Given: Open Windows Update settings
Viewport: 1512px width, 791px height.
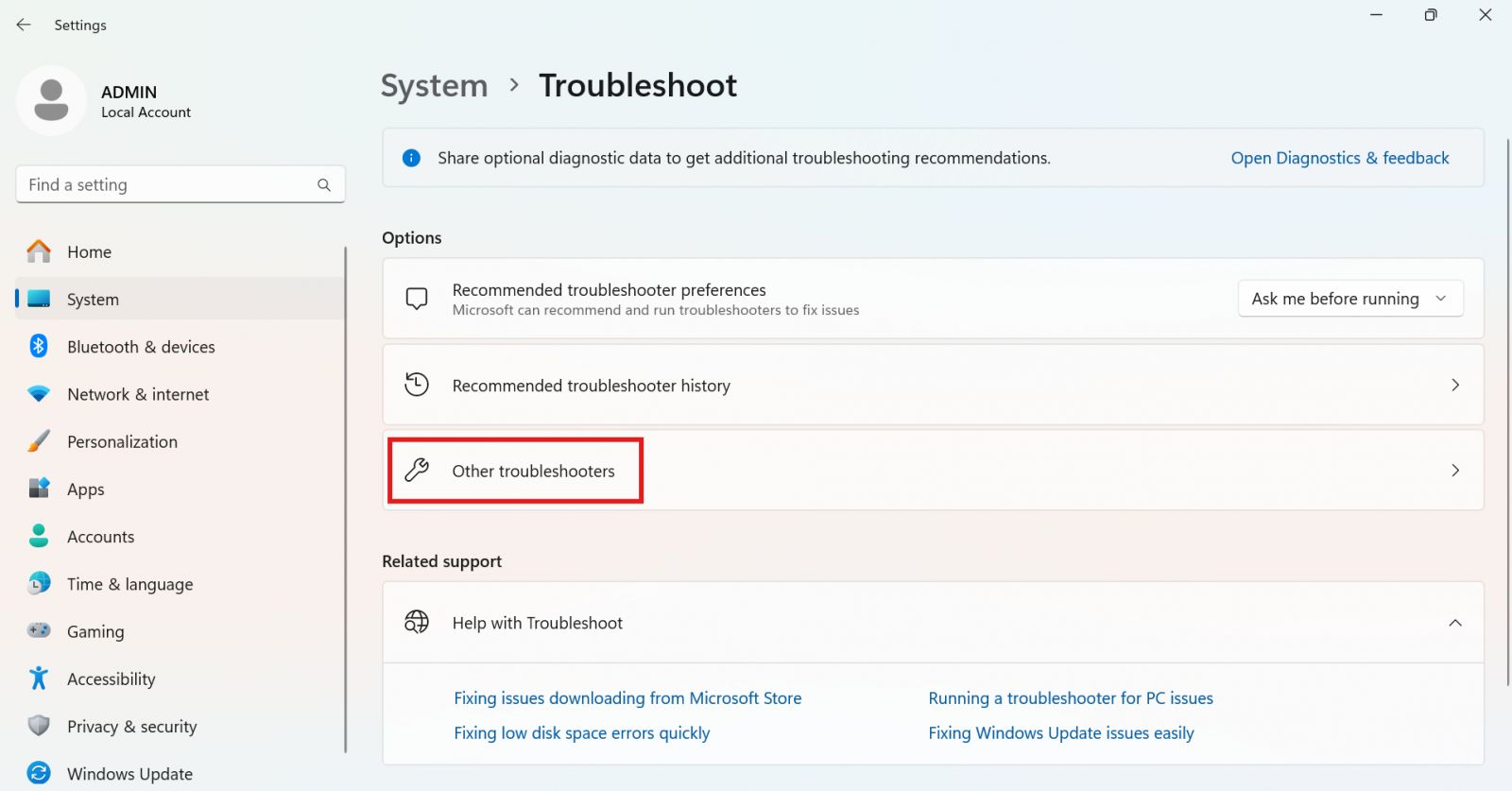Looking at the screenshot, I should [x=129, y=773].
